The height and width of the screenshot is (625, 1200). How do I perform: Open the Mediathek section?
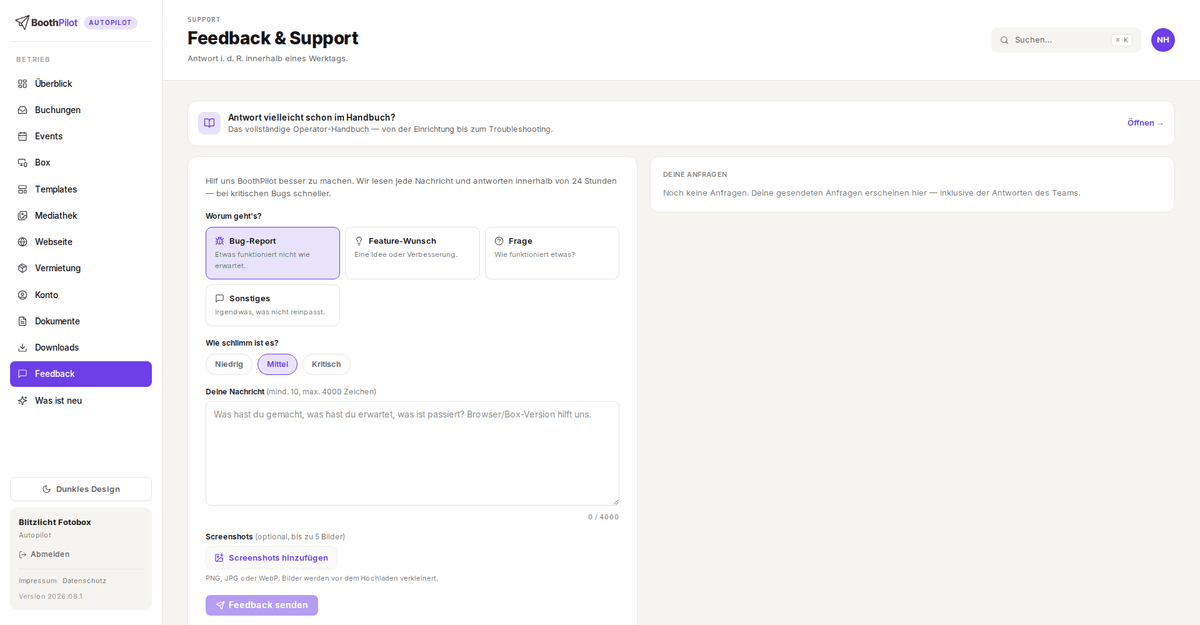81,215
